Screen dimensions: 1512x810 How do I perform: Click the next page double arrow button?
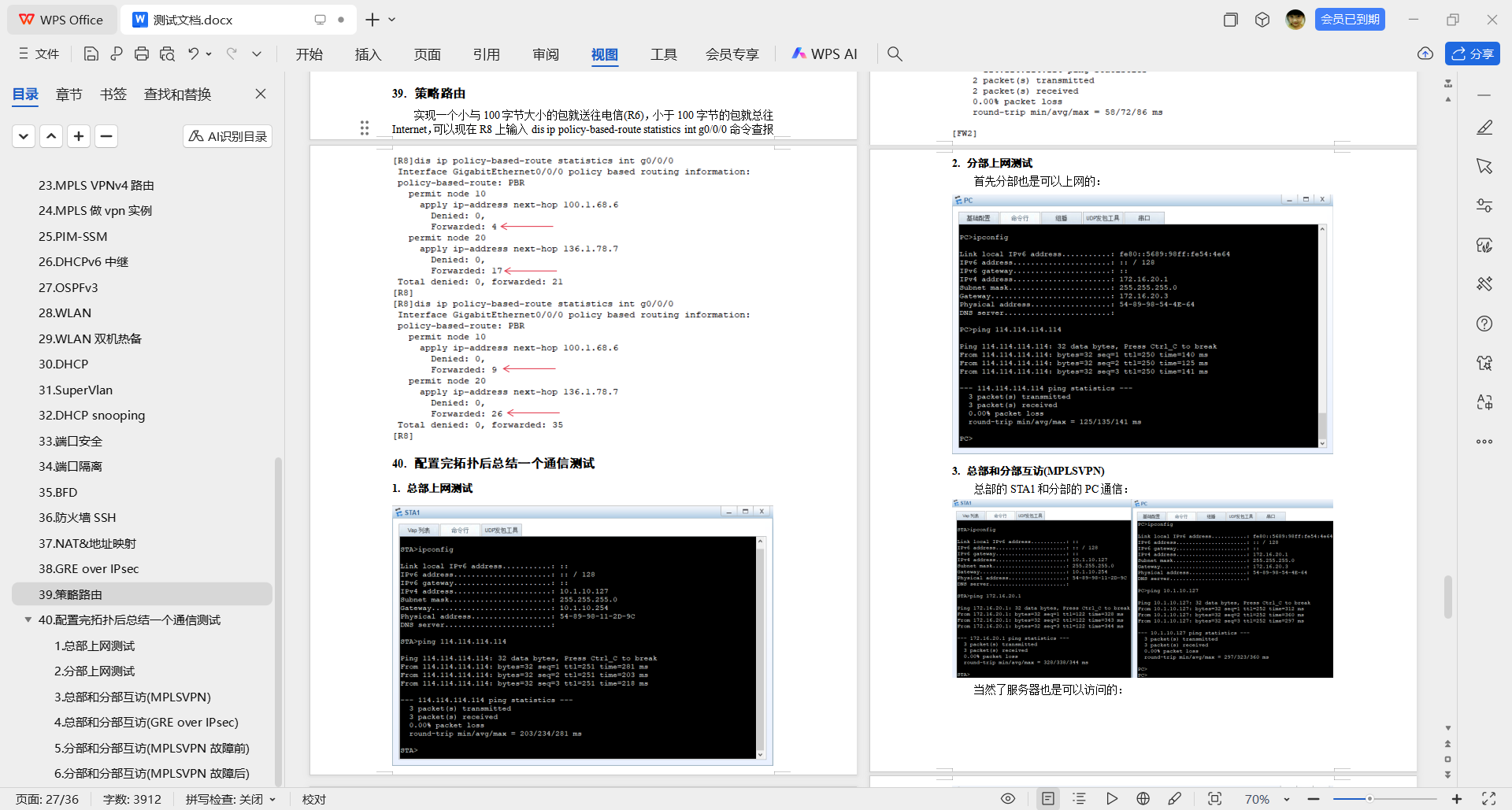[1447, 775]
